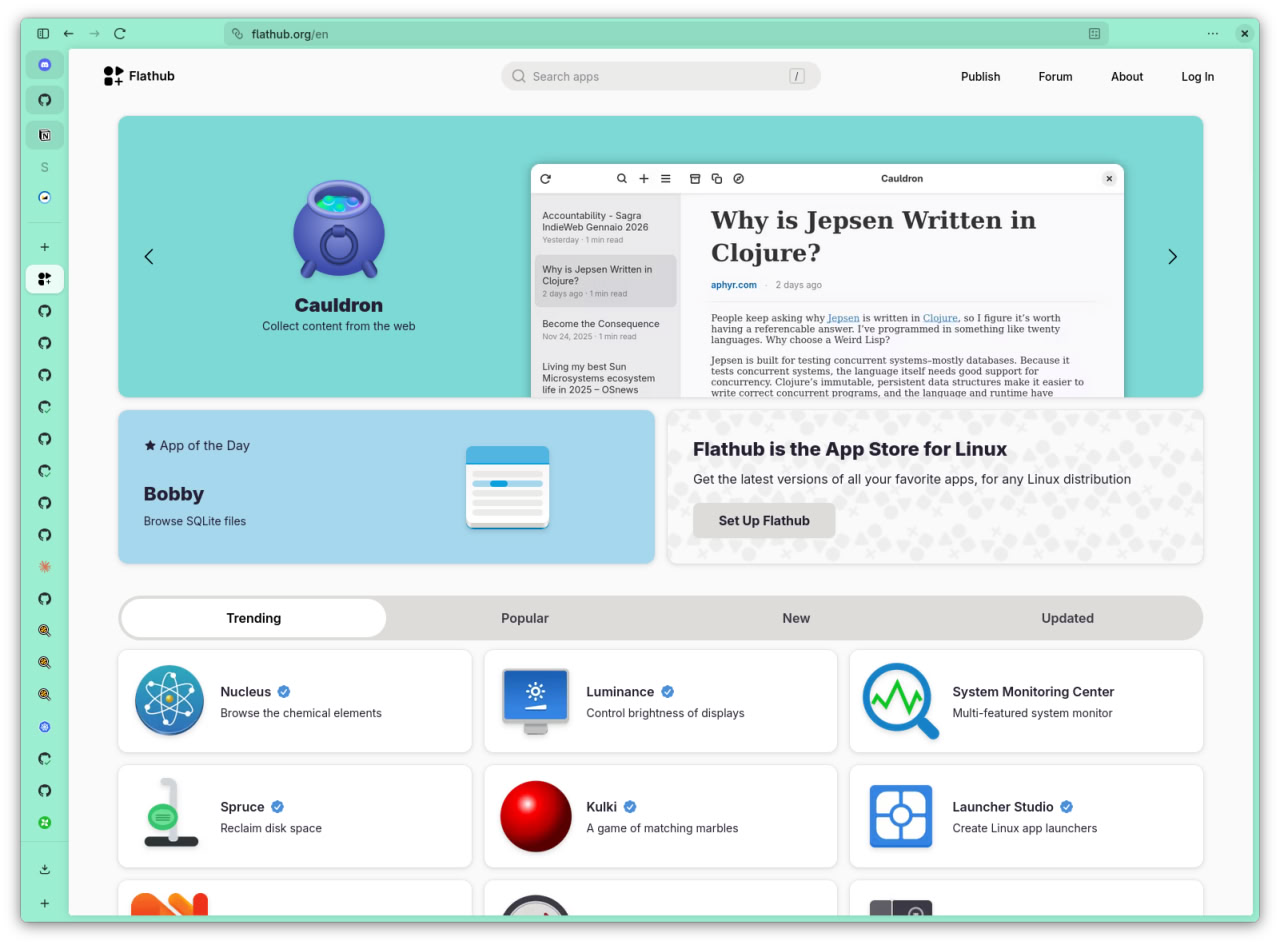Click the copy icon in the Cauldron screenshot

[717, 179]
